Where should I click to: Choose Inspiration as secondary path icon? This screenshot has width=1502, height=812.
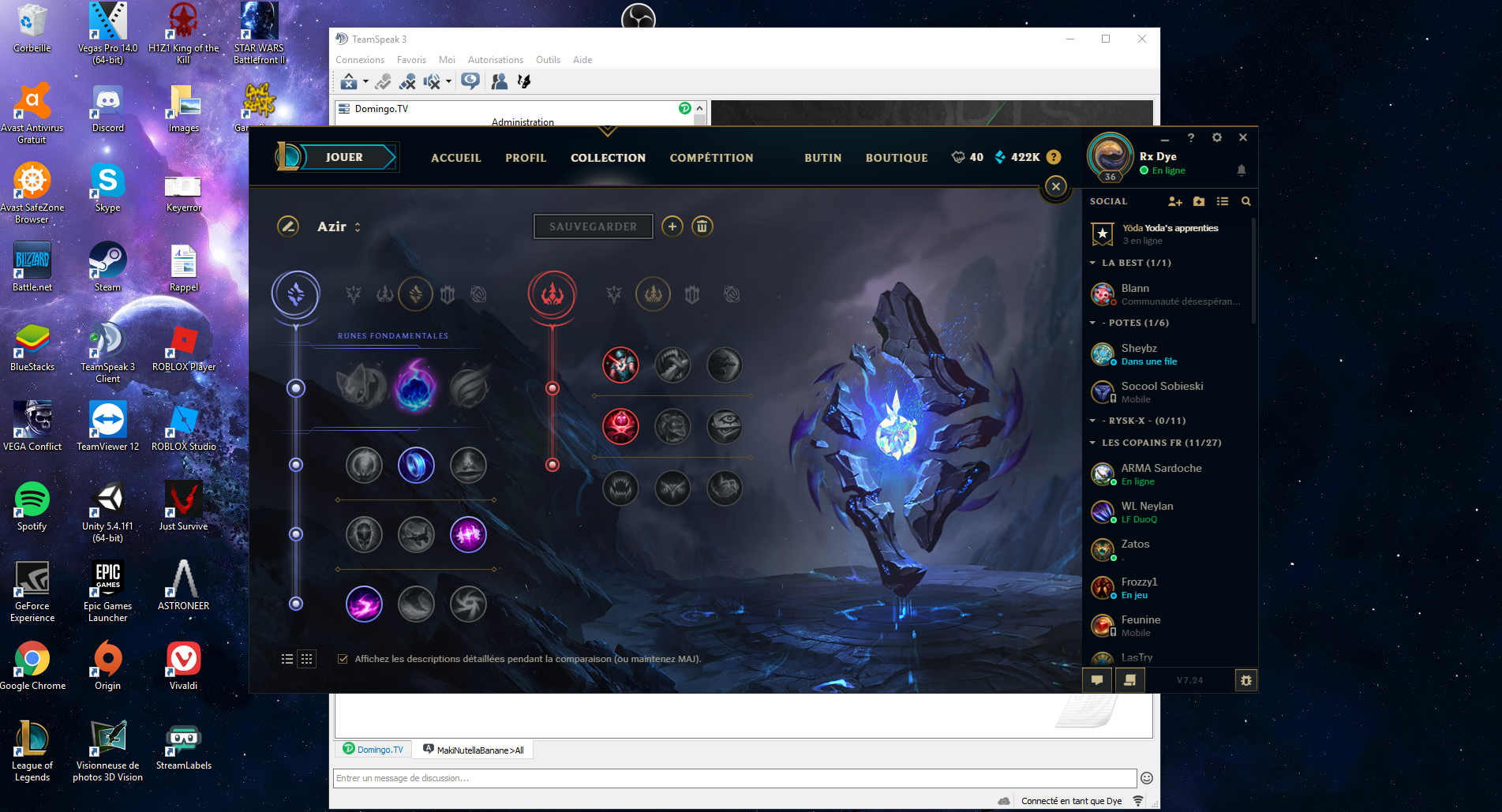(732, 294)
